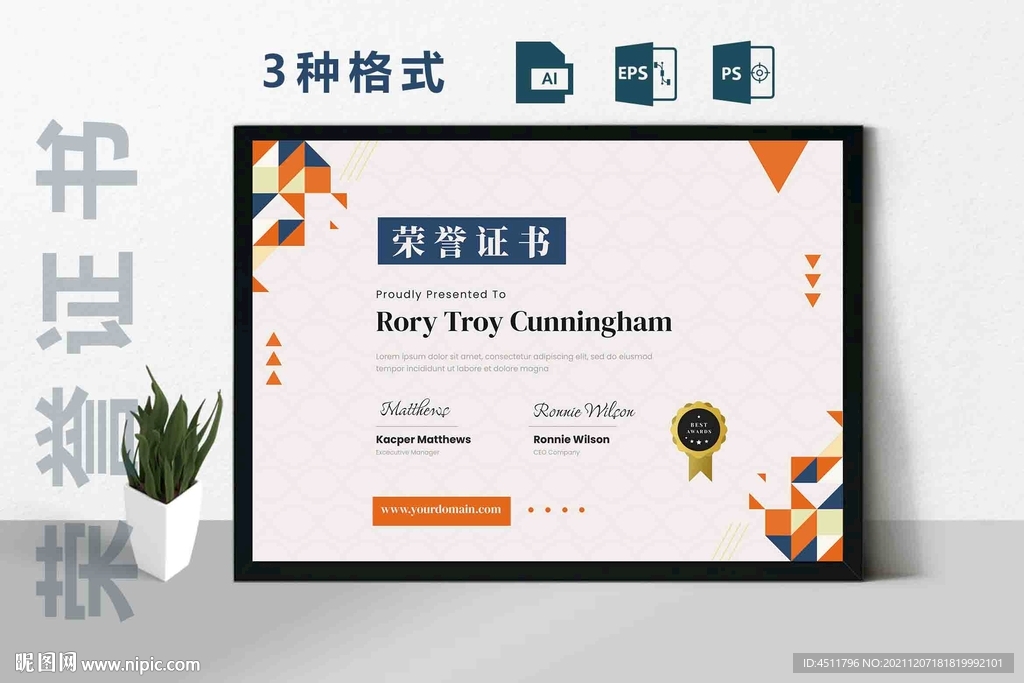Click the Matthews handwritten signature
The height and width of the screenshot is (683, 1024).
click(x=415, y=409)
